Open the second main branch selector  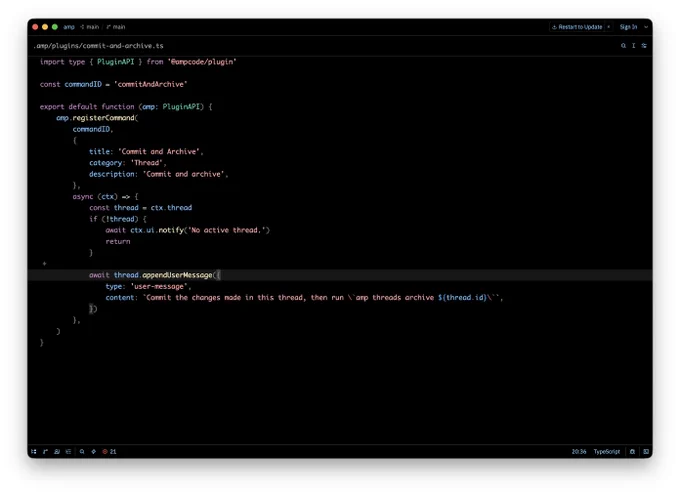point(116,27)
